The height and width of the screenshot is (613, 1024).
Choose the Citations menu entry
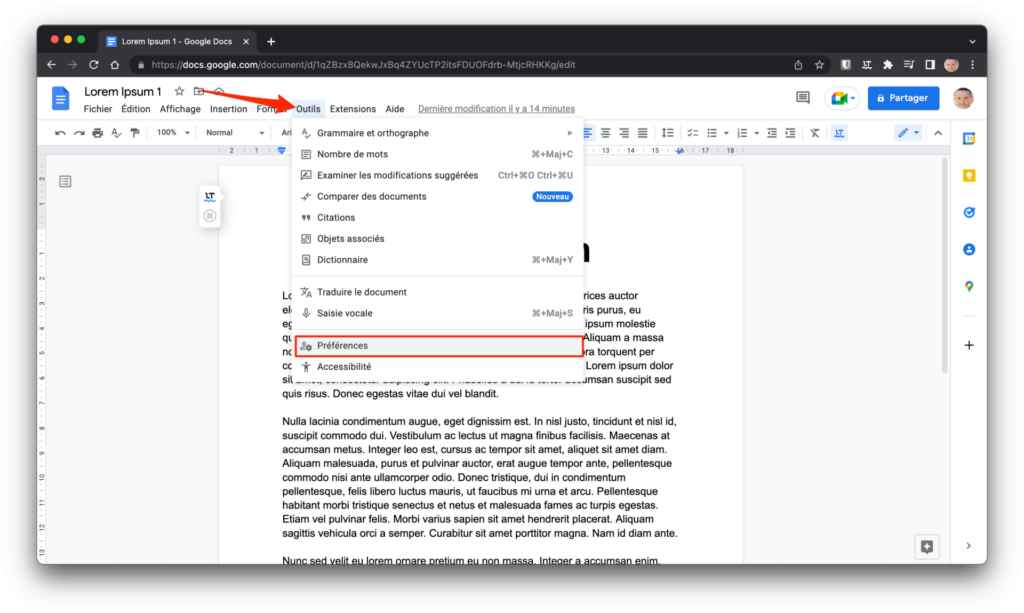click(437, 217)
